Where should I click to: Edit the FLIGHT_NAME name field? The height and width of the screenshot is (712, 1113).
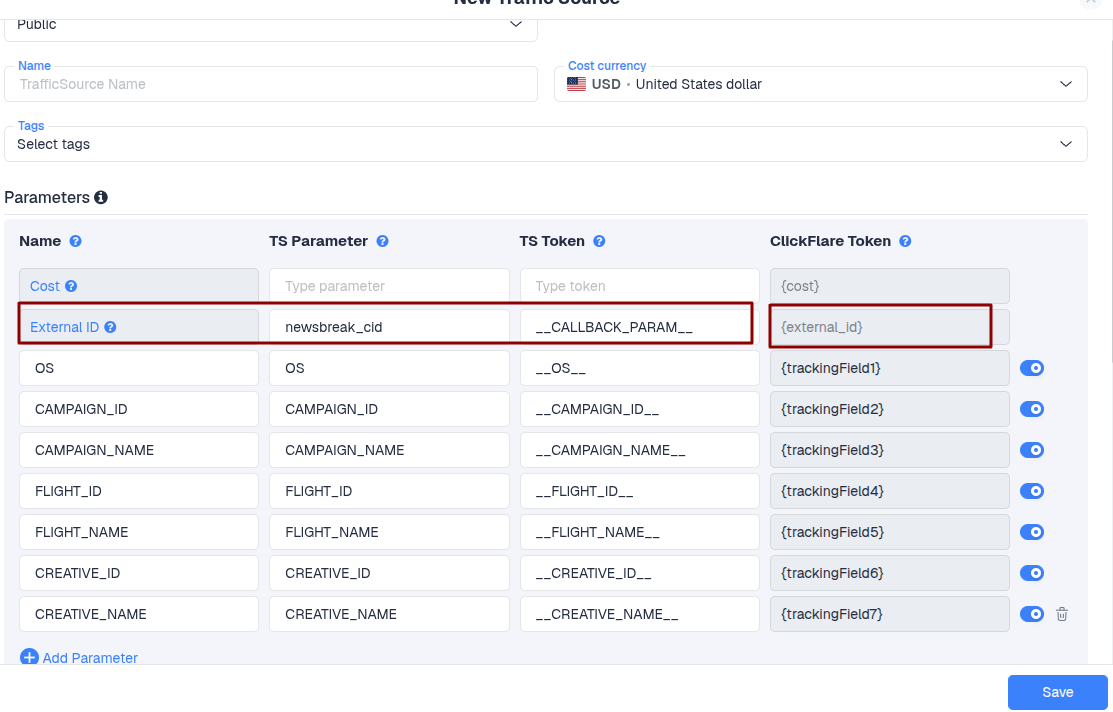point(138,532)
